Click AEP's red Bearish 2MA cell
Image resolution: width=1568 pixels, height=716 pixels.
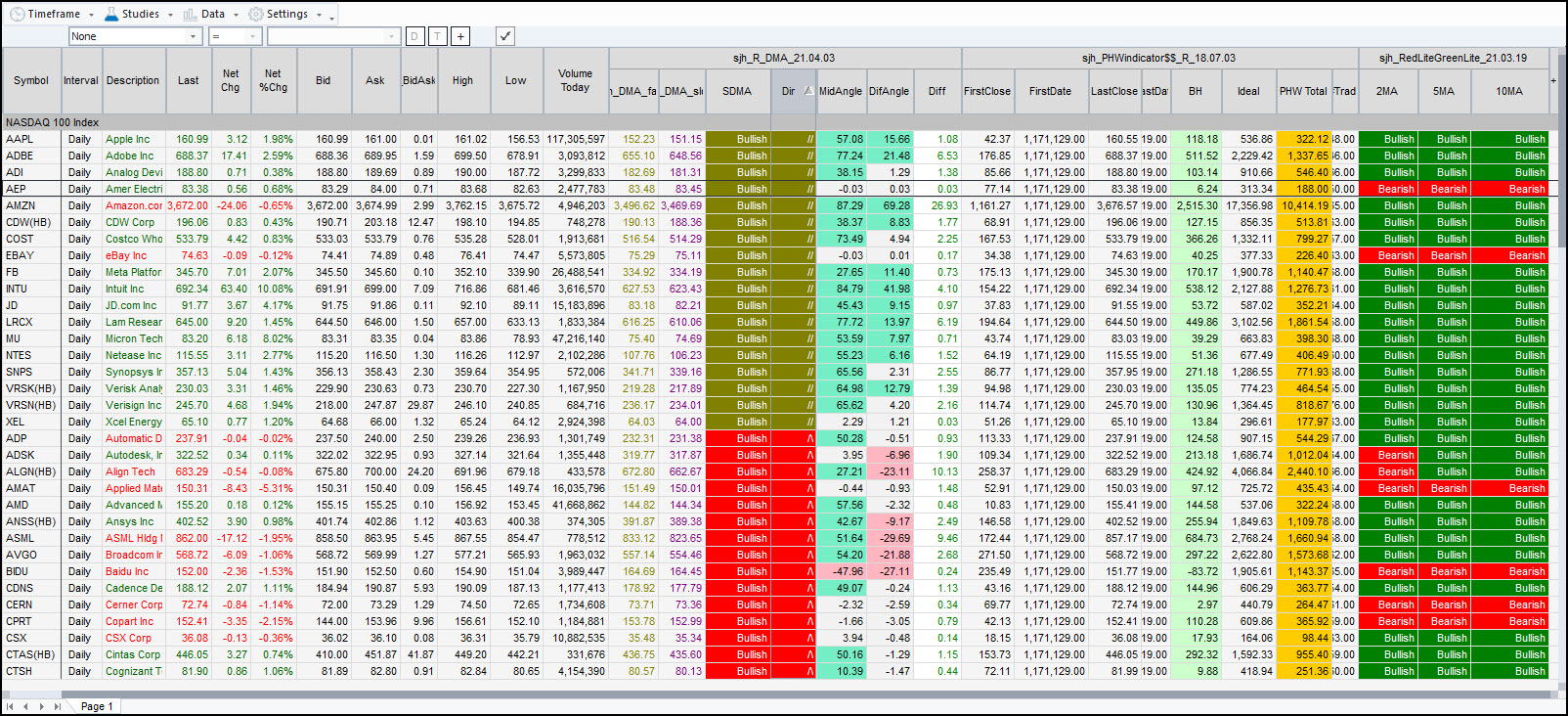point(1387,189)
